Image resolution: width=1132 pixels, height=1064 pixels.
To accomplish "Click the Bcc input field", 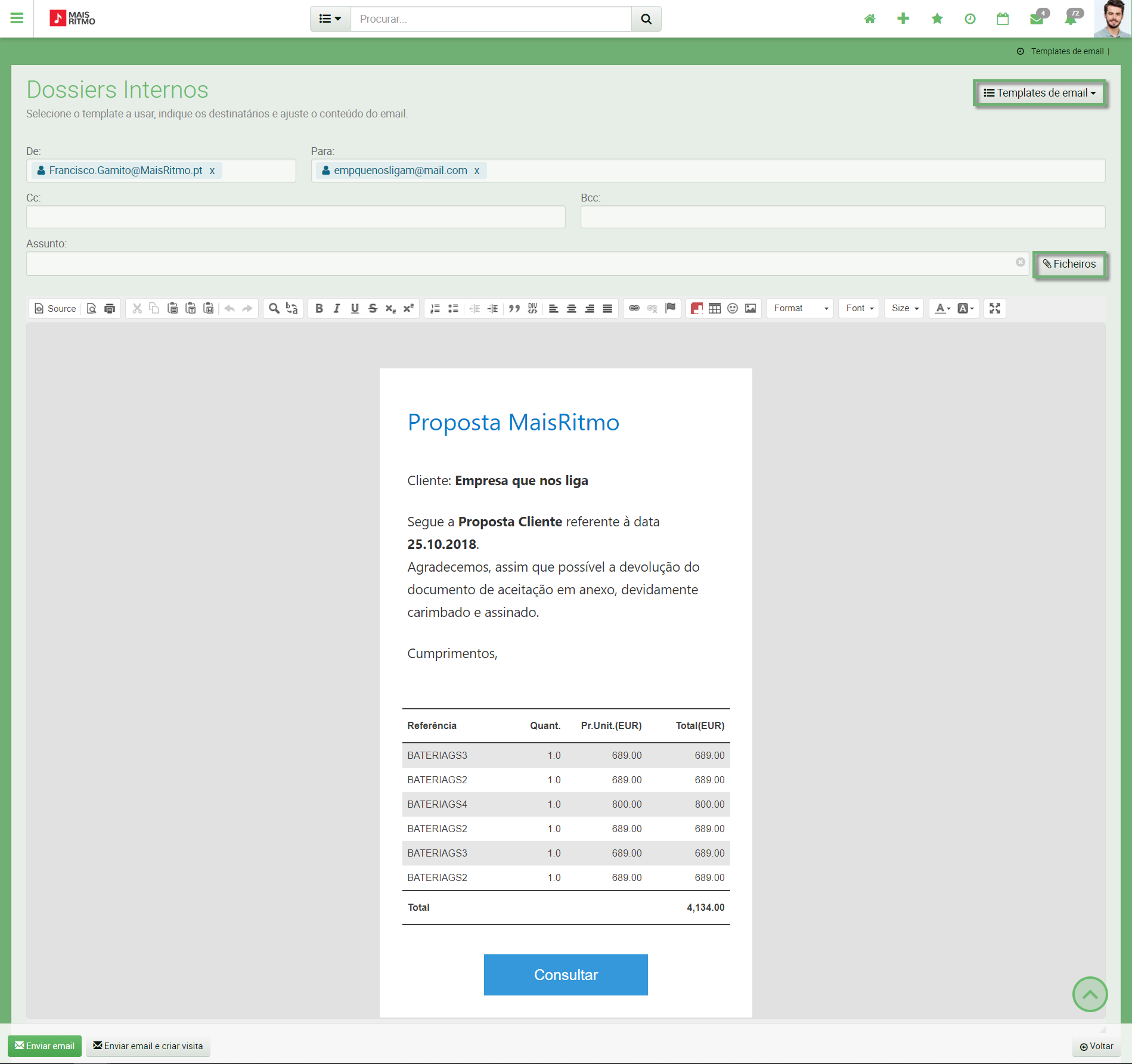I will point(843,217).
